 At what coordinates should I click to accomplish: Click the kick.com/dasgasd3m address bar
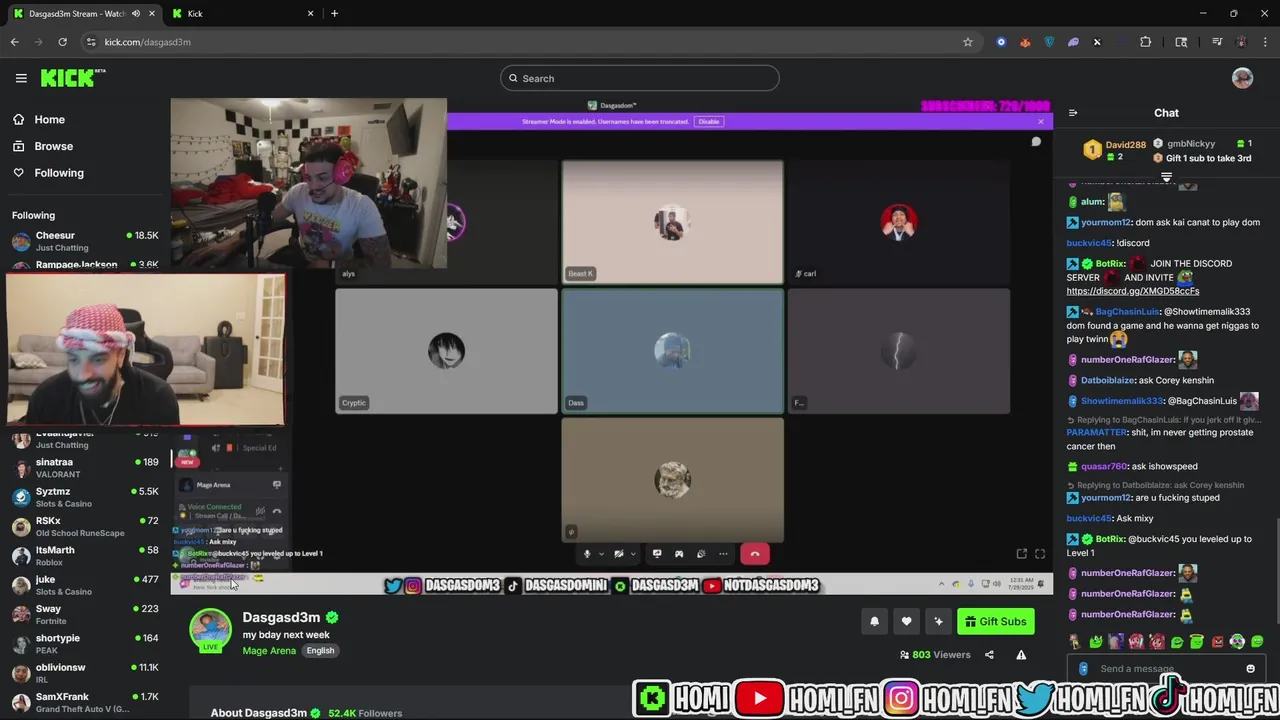[530, 42]
